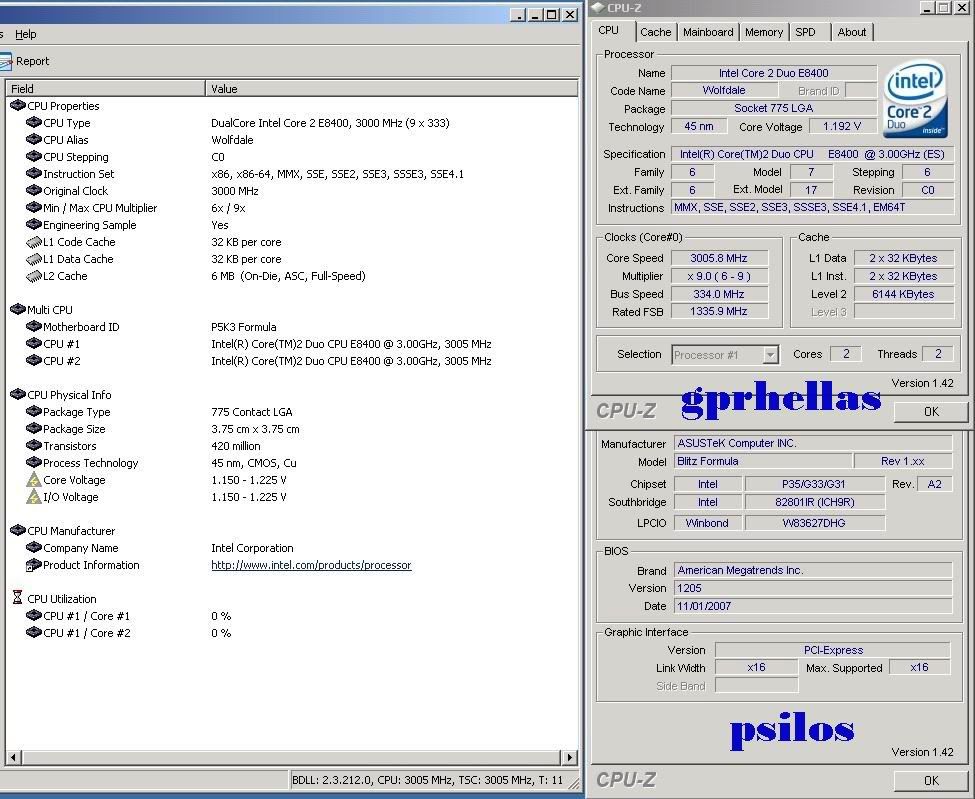Switch to the Mainboard tab in CPU-Z
This screenshot has width=975, height=799.
click(707, 31)
